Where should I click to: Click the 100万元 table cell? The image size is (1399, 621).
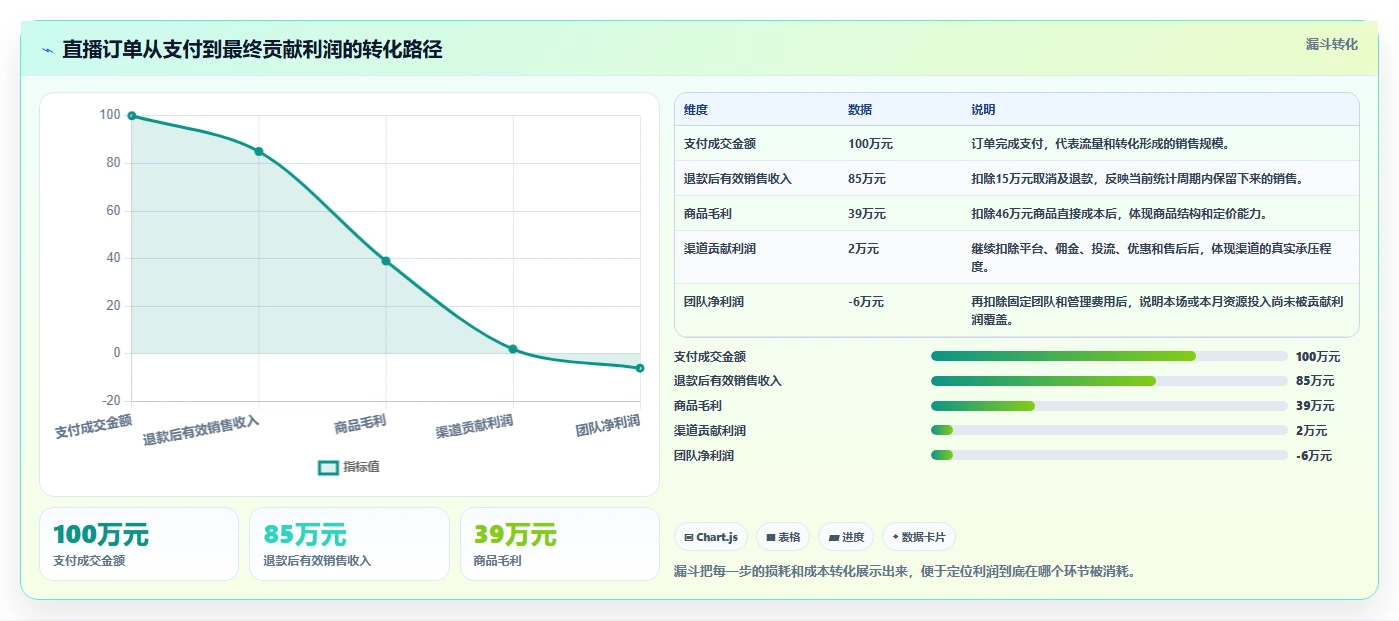[870, 144]
